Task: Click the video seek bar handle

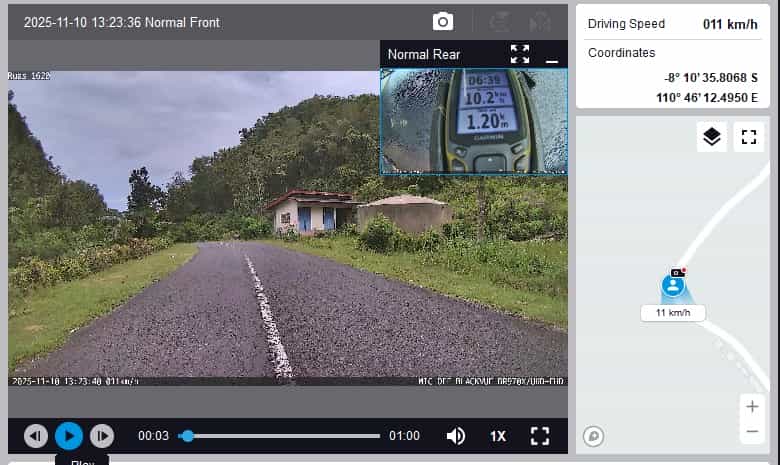Action: point(187,436)
